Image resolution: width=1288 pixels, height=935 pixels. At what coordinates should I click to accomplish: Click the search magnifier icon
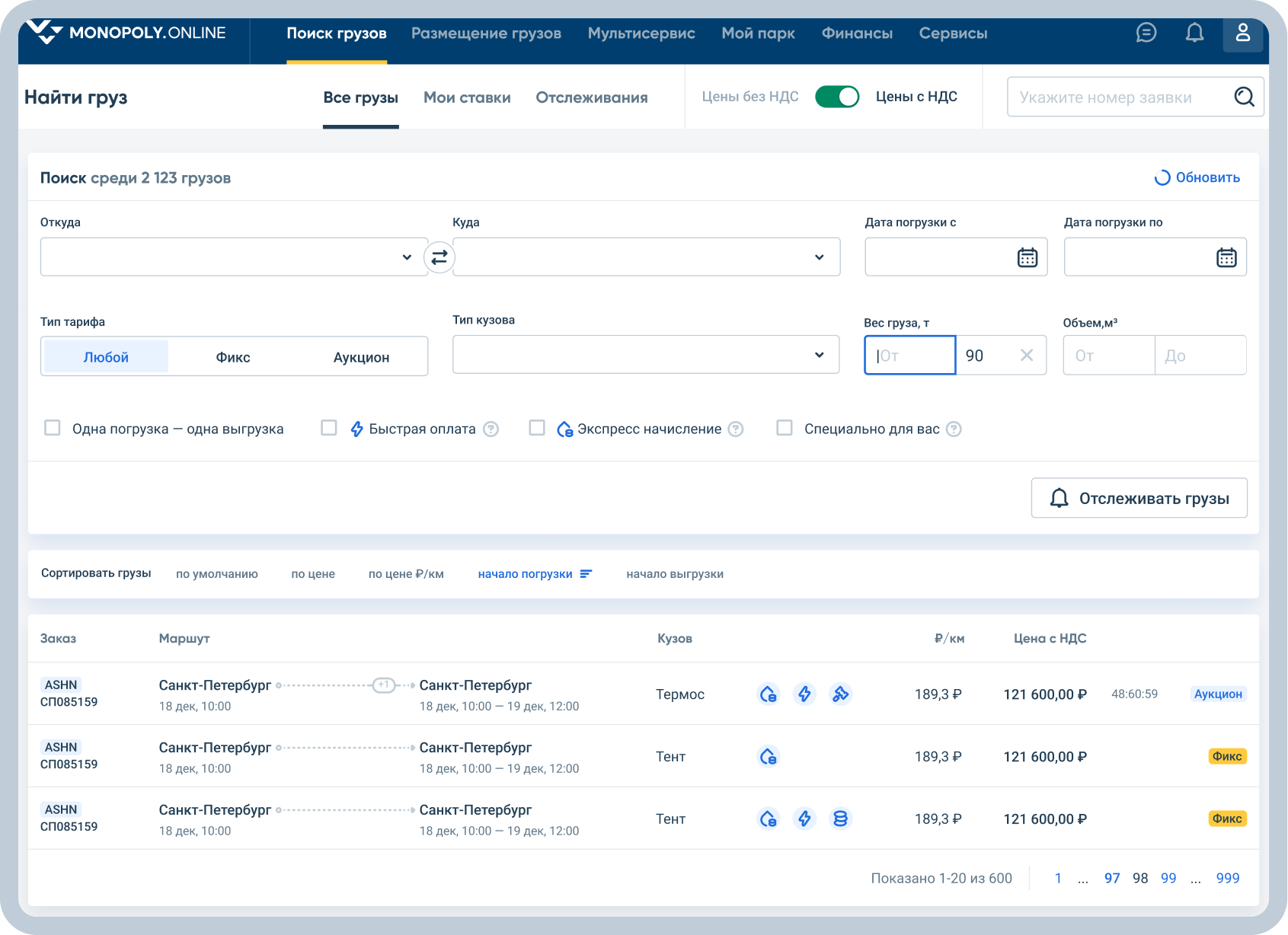coord(1244,97)
